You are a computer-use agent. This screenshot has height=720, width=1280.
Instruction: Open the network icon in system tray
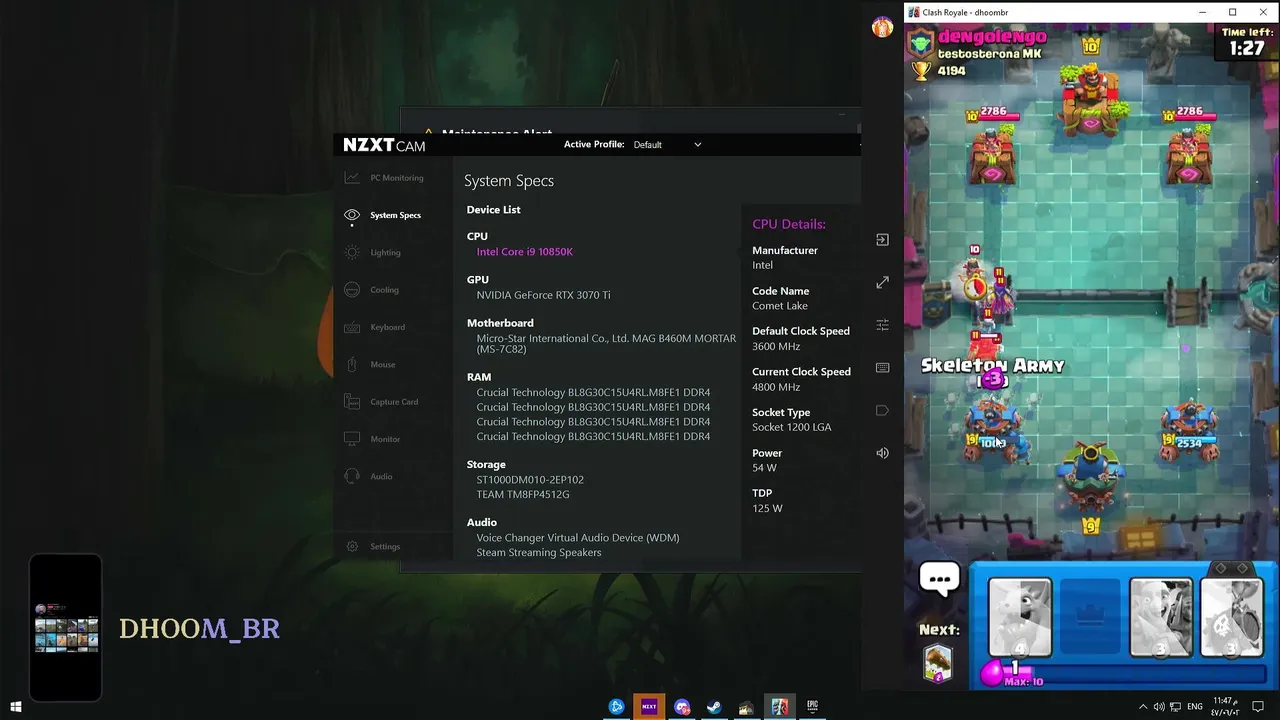coord(1175,707)
